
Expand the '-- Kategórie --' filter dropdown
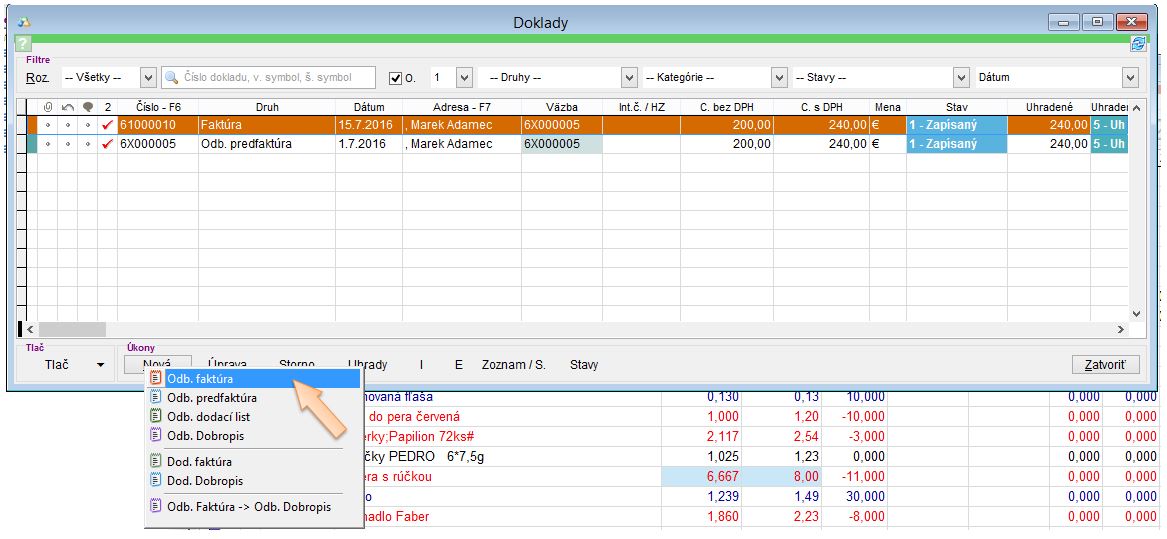[x=779, y=78]
